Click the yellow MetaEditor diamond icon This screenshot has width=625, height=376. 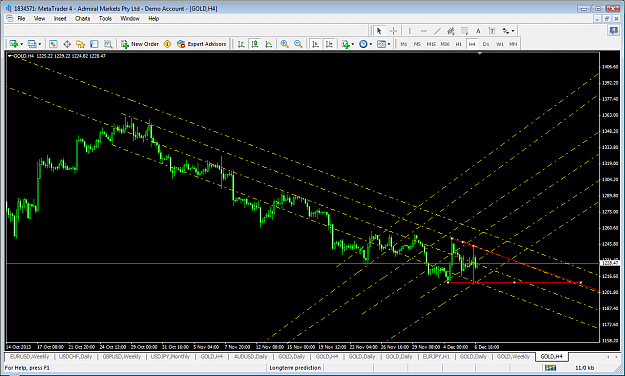pyautogui.click(x=167, y=44)
